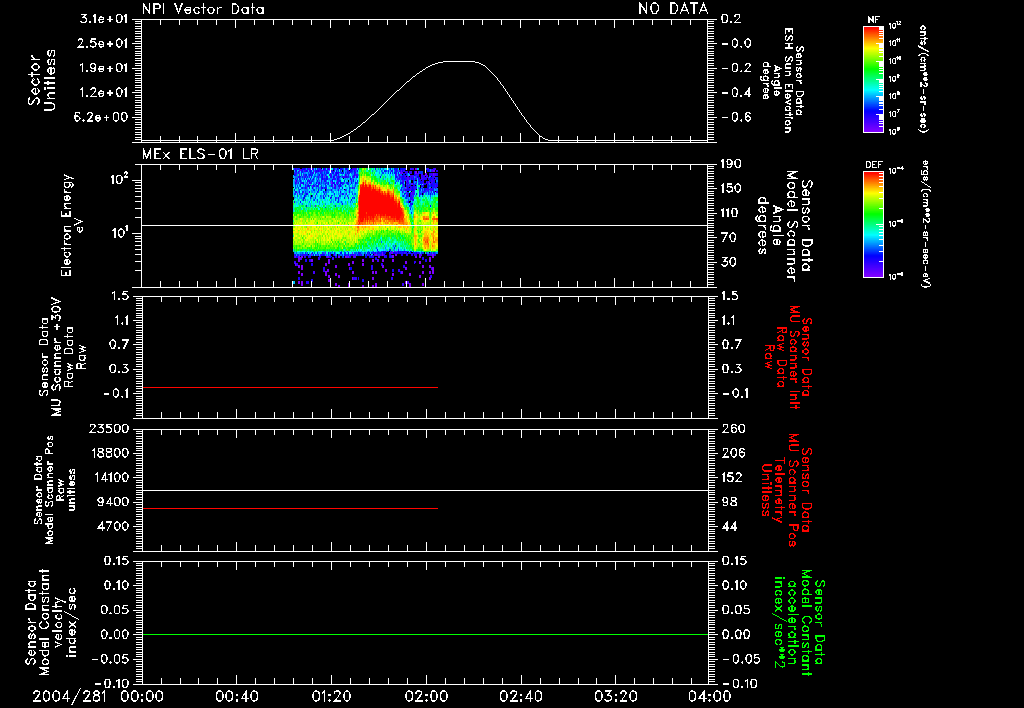Click the red 'MU Scanner Pos Telemetry' title
Image resolution: width=1024 pixels, height=708 pixels.
[786, 490]
